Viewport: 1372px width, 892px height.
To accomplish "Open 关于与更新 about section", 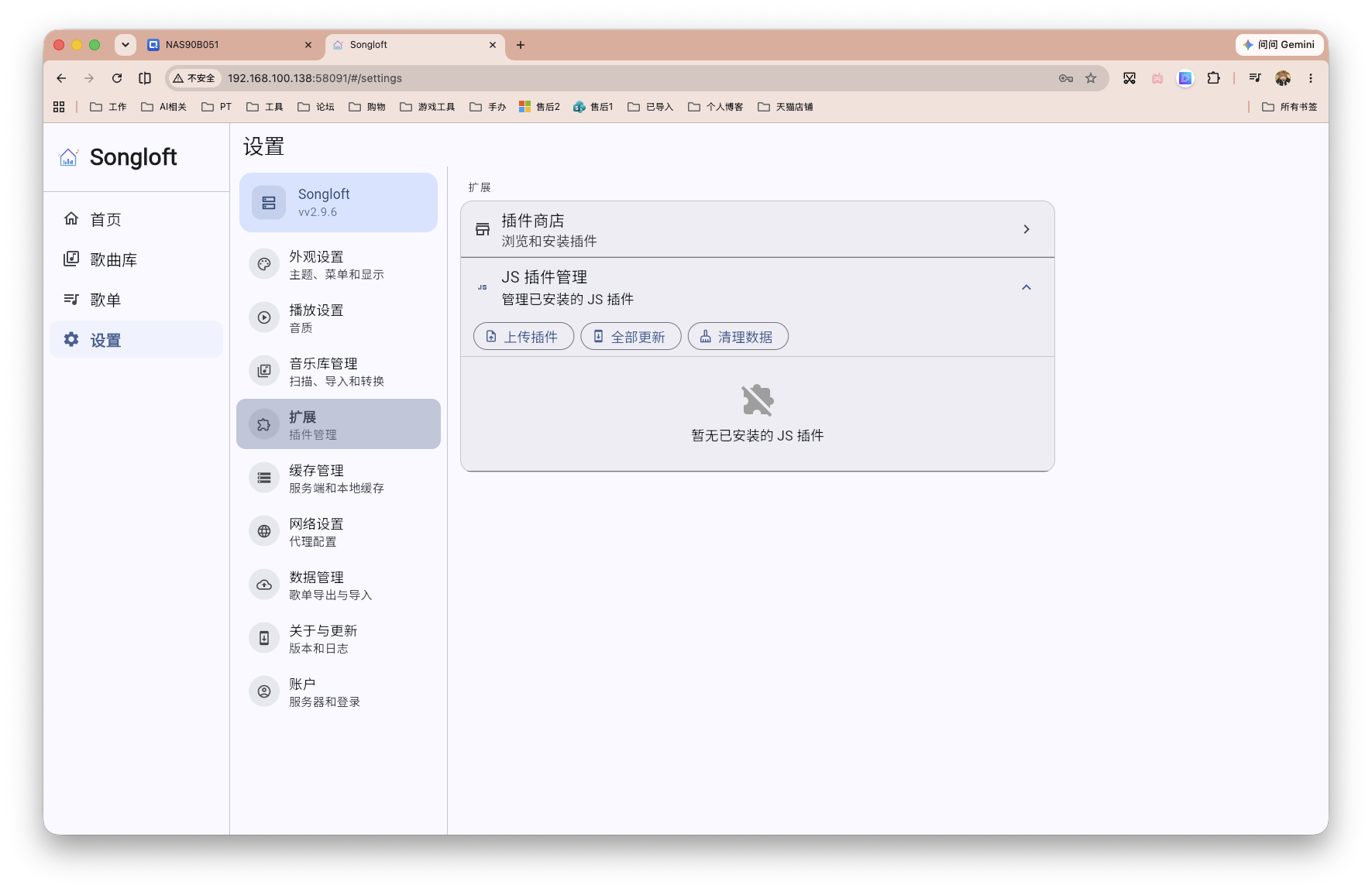I will point(339,639).
